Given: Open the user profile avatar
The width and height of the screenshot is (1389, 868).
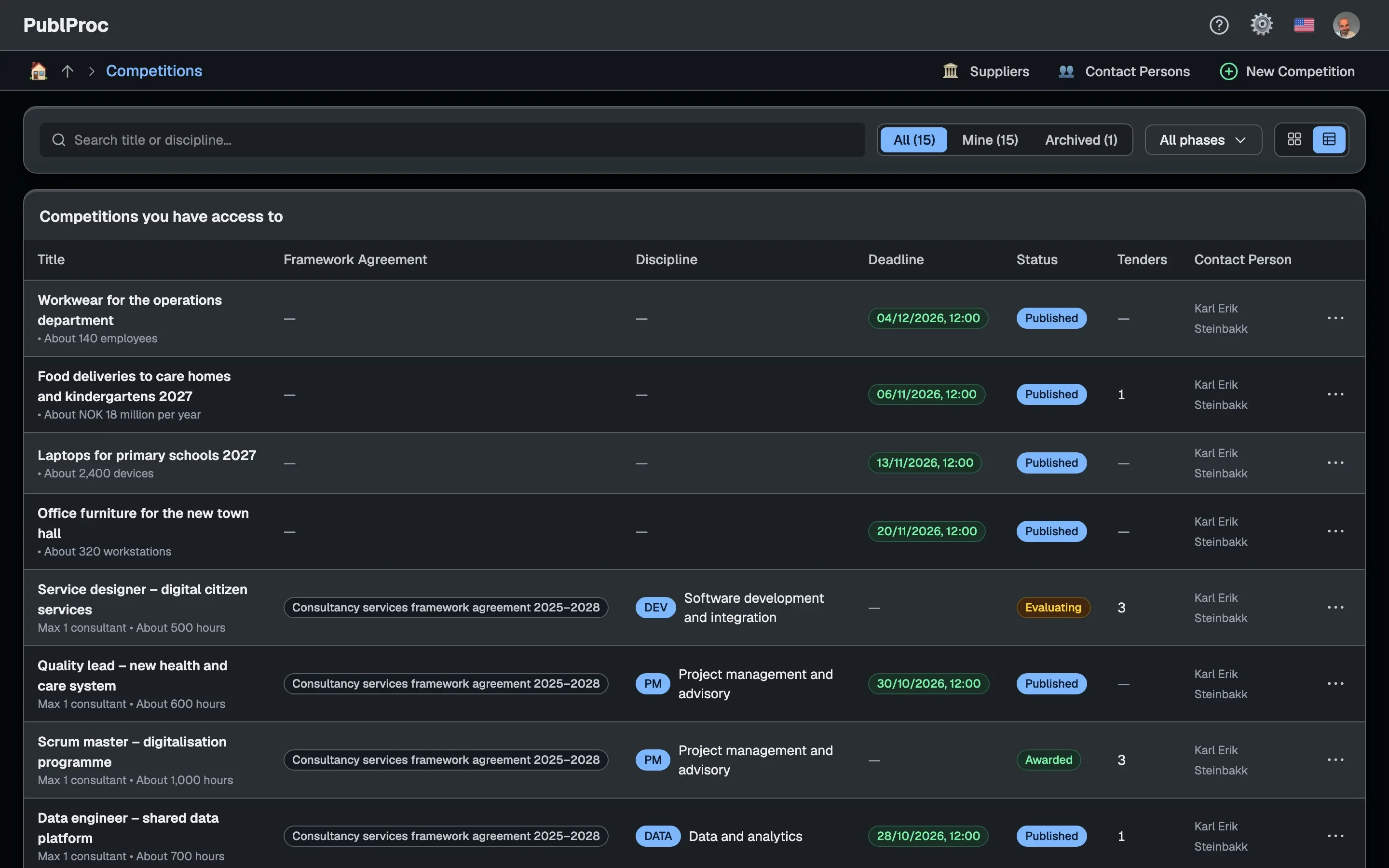Looking at the screenshot, I should (1346, 25).
